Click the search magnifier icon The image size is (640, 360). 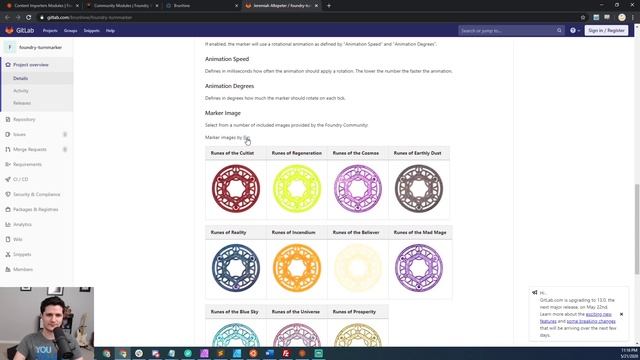coord(559,31)
